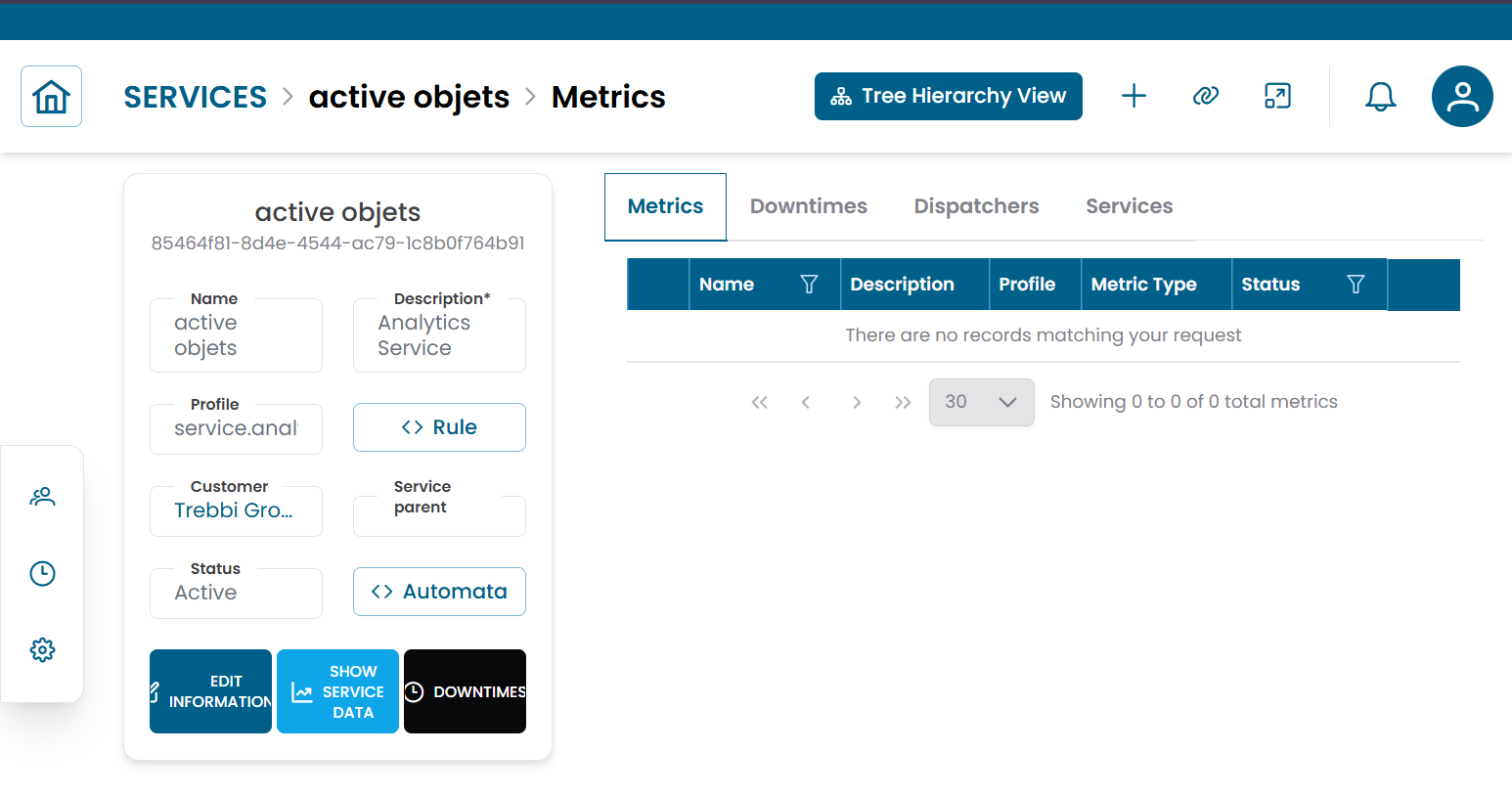Click the Tree Hierarchy View button
The height and width of the screenshot is (796, 1512).
(x=948, y=96)
